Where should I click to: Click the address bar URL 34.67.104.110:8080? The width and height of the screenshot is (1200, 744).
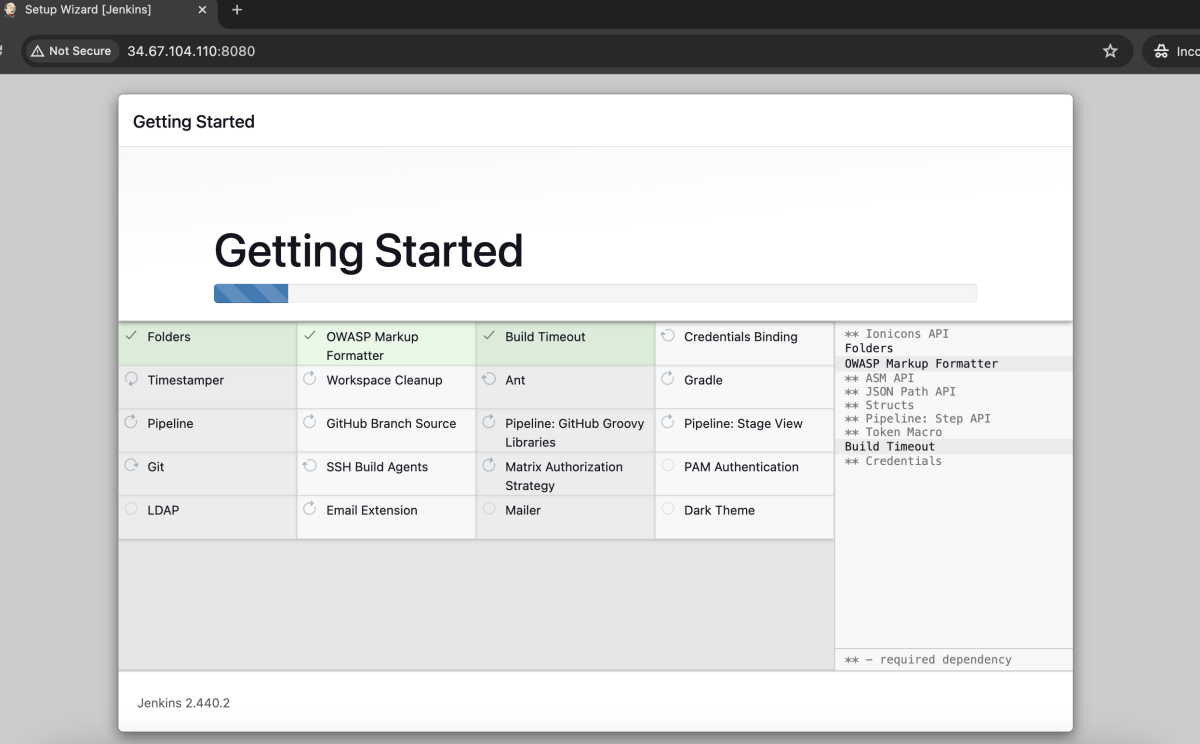pos(191,51)
